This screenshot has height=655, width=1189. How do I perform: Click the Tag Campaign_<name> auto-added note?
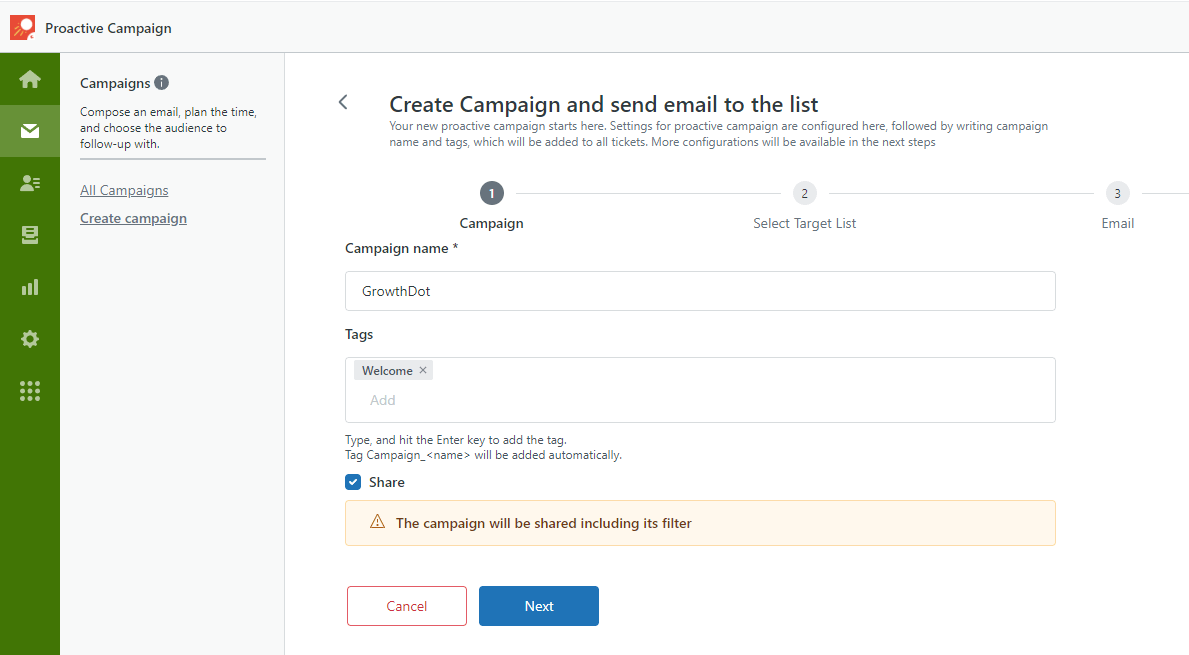click(483, 455)
